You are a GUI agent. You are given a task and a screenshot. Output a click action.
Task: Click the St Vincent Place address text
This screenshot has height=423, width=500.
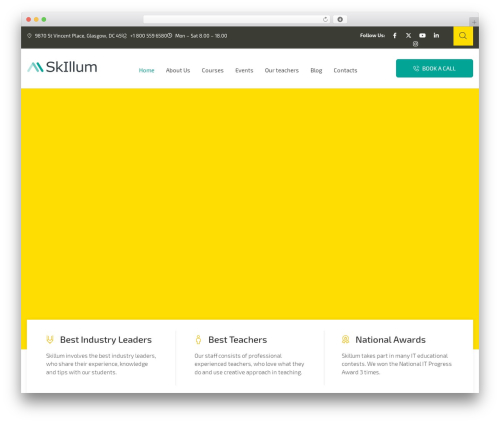point(79,36)
